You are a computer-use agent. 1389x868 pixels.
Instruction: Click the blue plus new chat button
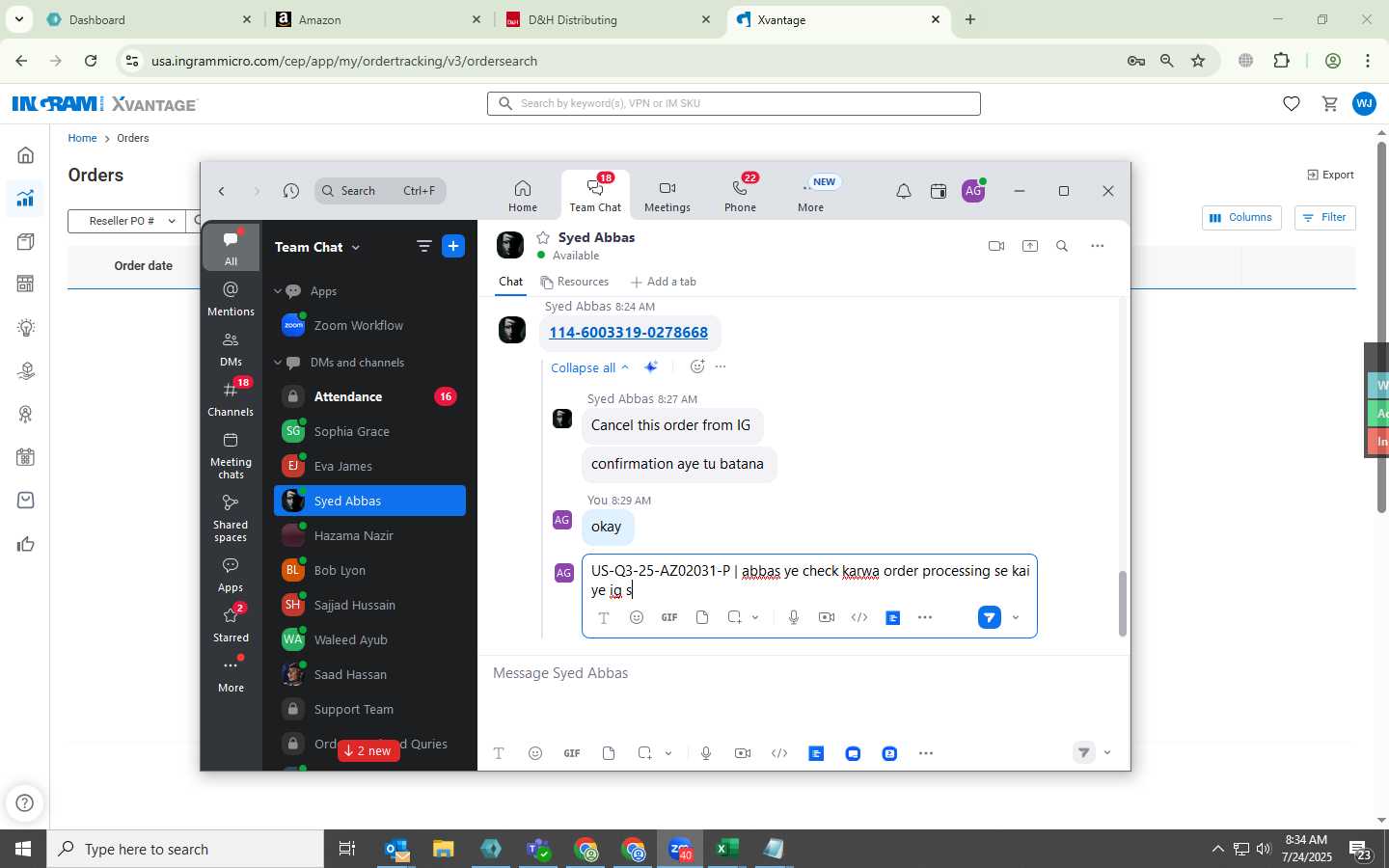[453, 246]
